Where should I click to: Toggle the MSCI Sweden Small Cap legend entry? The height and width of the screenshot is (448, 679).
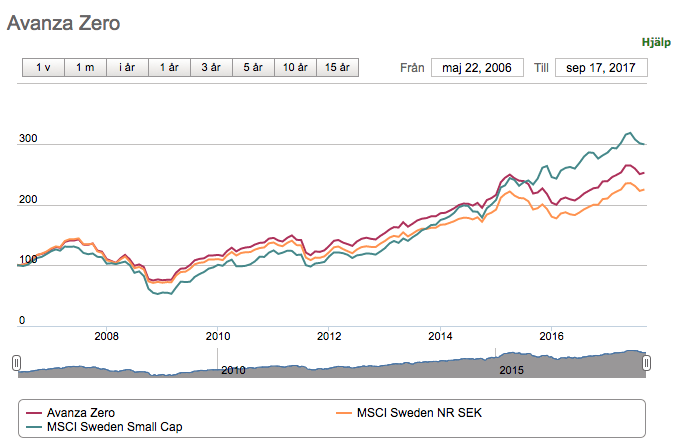(x=104, y=427)
